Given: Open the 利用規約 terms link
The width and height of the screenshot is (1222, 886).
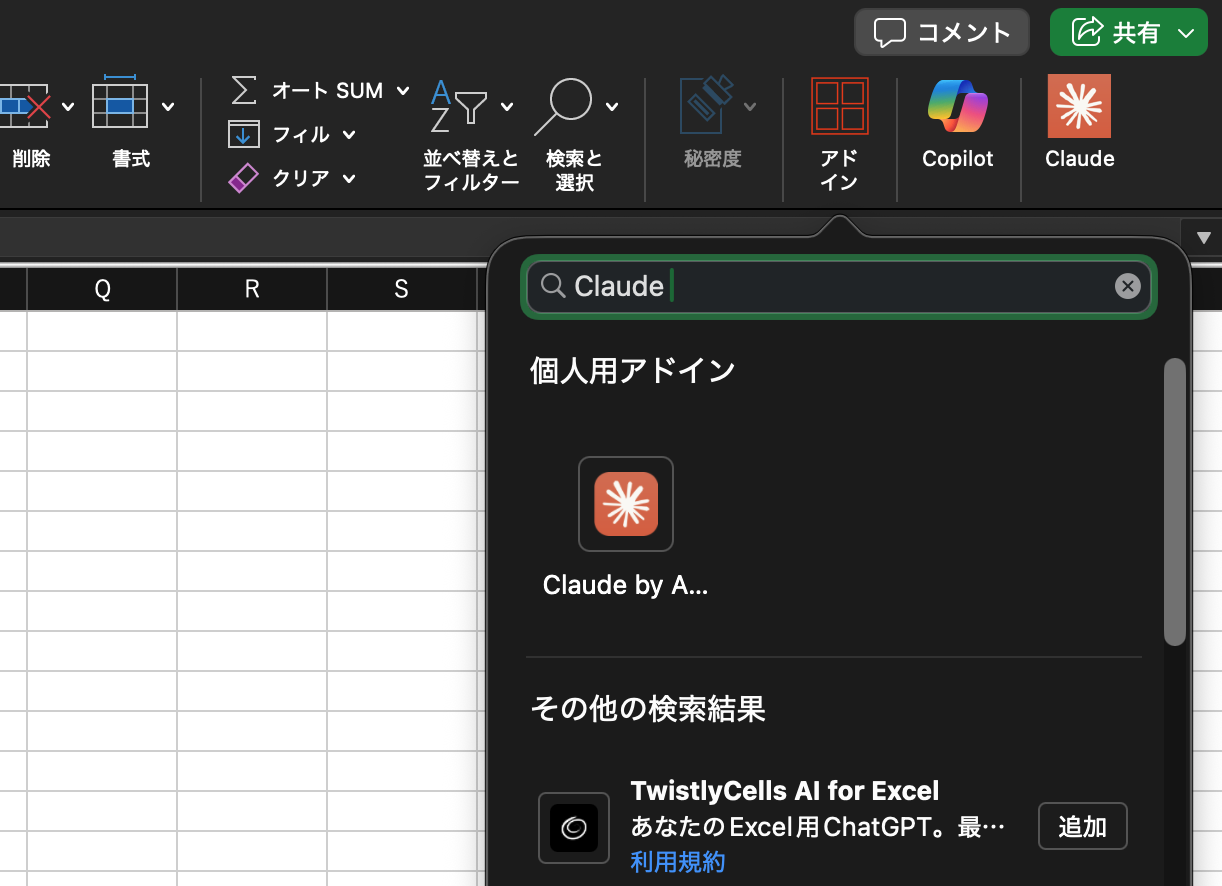Looking at the screenshot, I should pos(677,862).
